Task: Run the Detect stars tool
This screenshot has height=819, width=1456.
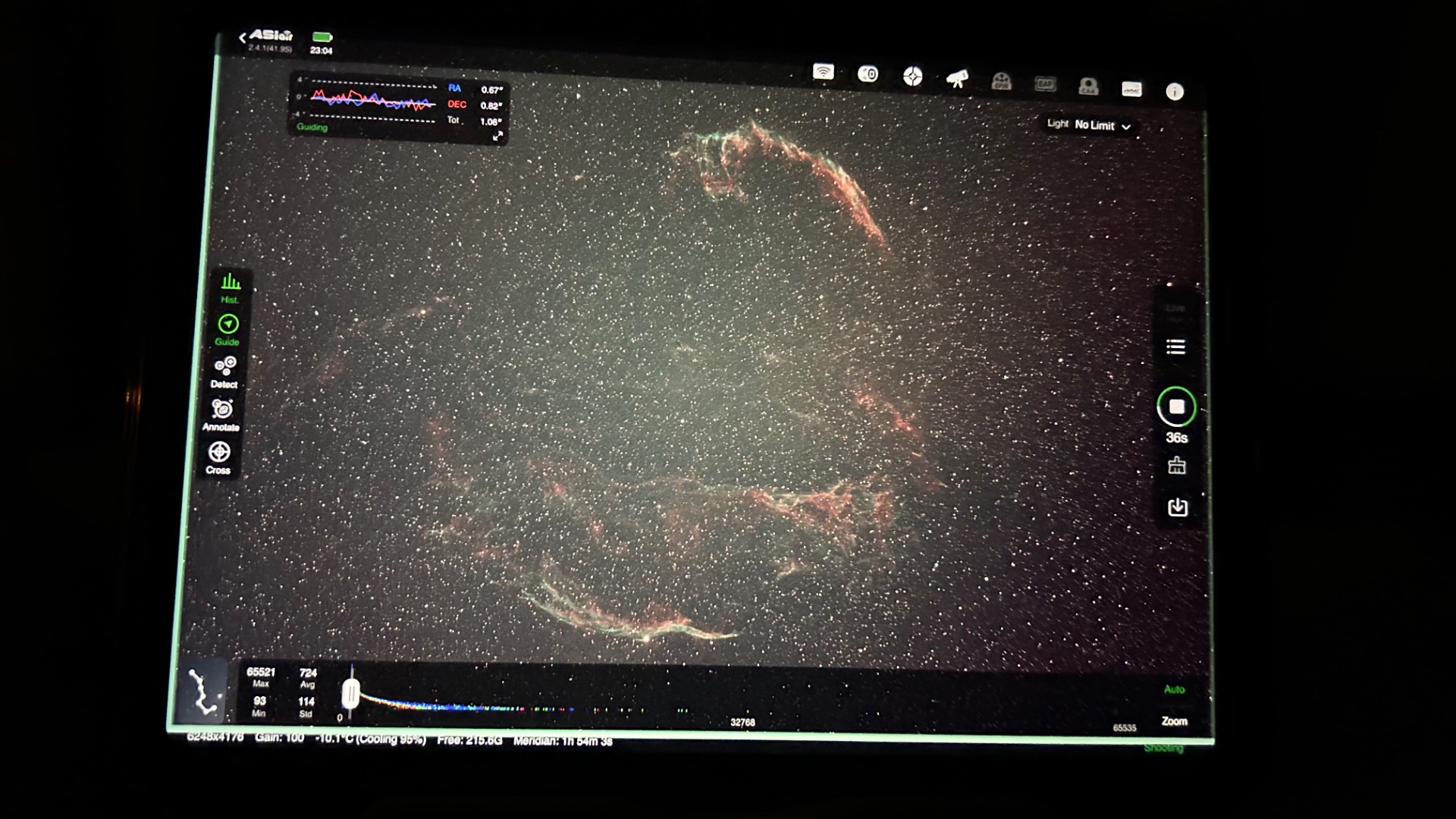Action: click(x=224, y=372)
